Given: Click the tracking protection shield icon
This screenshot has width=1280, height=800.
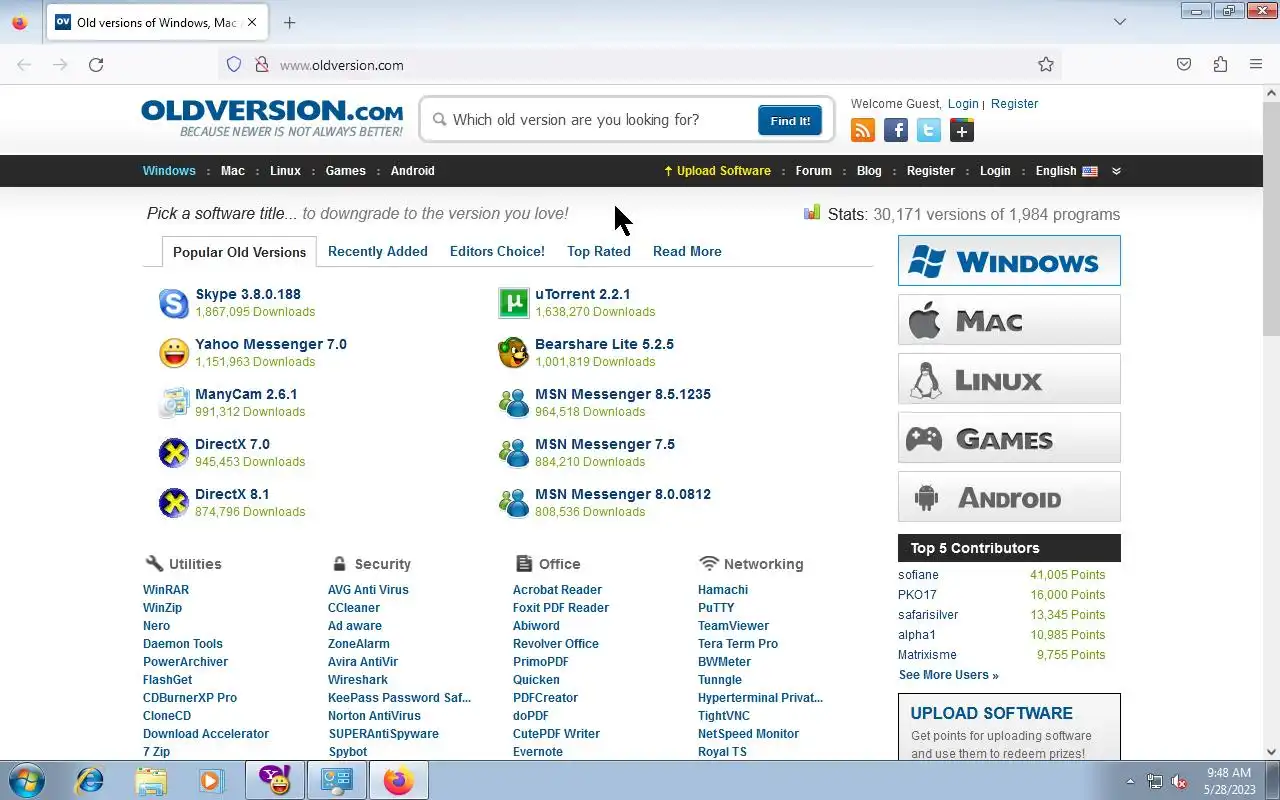Looking at the screenshot, I should (x=234, y=65).
